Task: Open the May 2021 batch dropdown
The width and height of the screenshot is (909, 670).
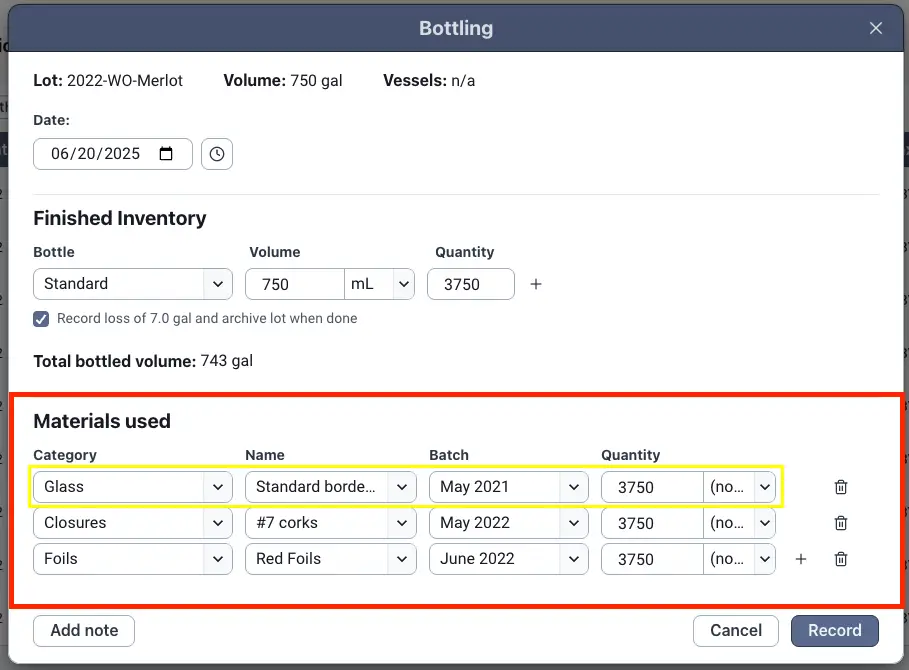Action: point(508,487)
